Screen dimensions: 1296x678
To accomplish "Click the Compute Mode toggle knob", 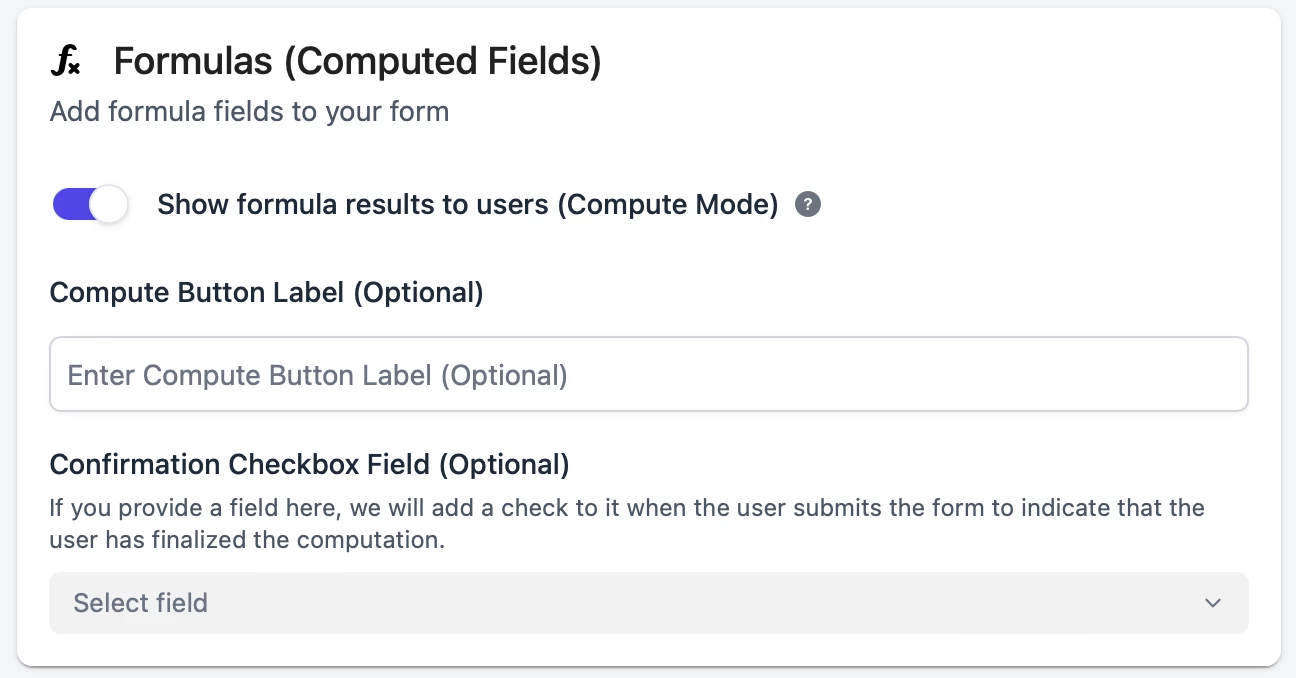I will pyautogui.click(x=109, y=205).
